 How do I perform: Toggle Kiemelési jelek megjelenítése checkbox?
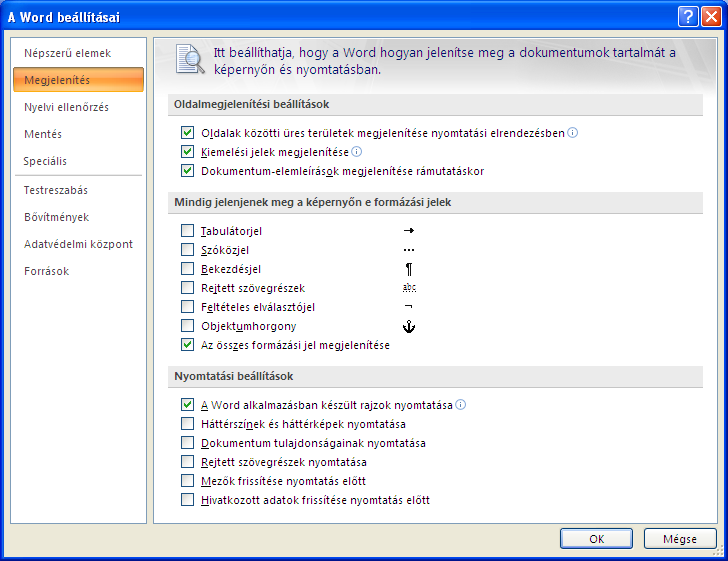click(x=187, y=152)
